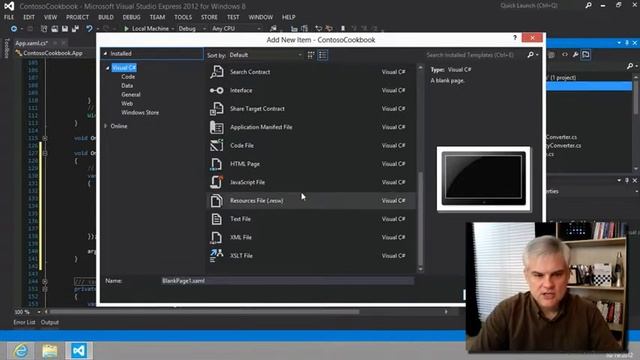Switch to the App.xaml.cs editor tab
The width and height of the screenshot is (640, 360).
click(x=31, y=43)
